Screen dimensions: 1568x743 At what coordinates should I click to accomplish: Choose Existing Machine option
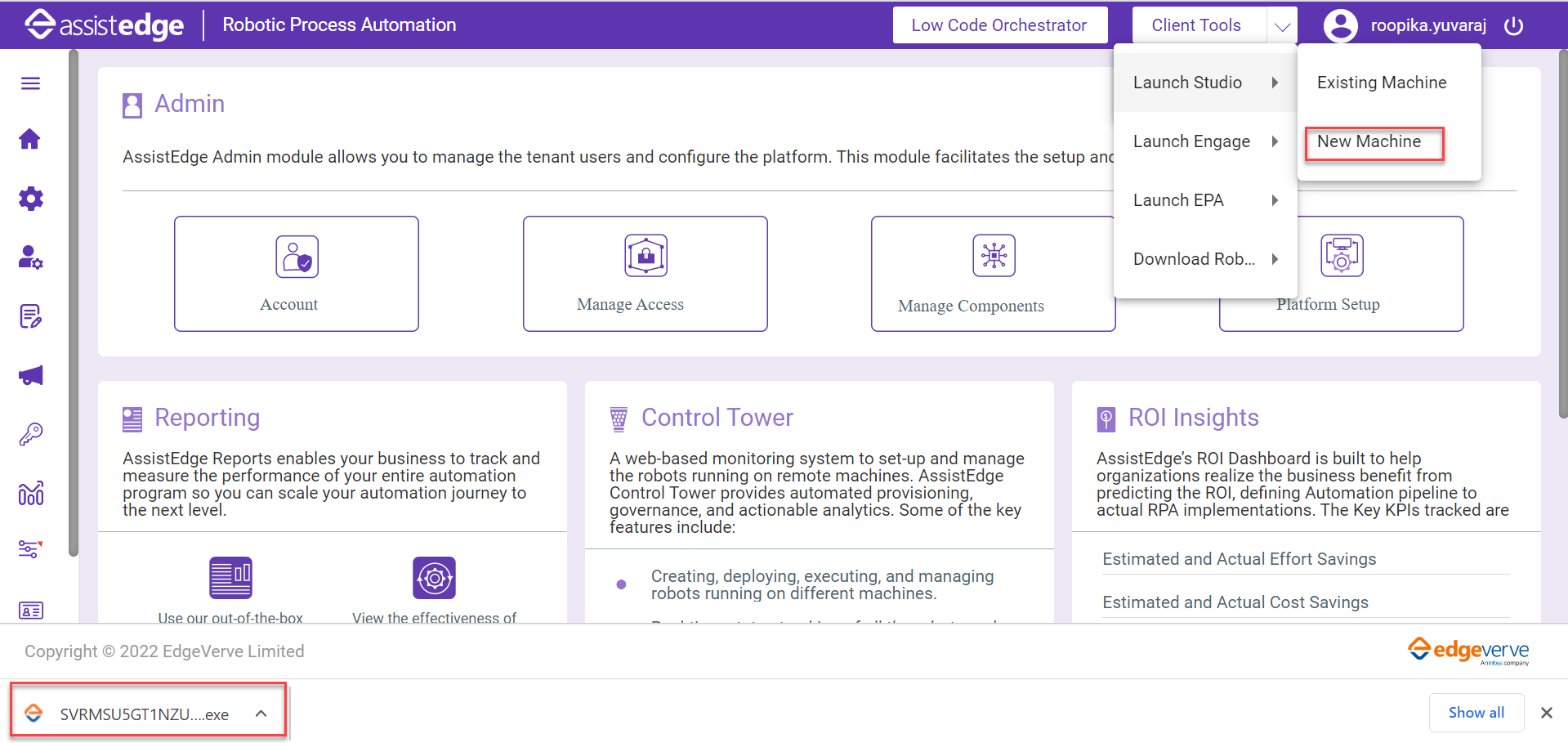coord(1389,83)
